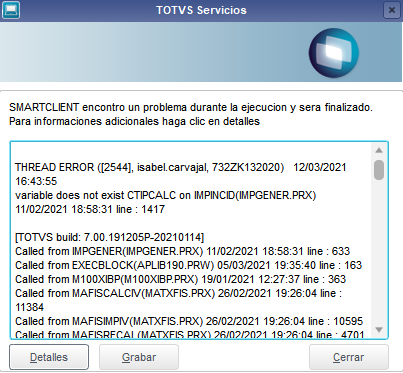
Task: Click the Cerrar button
Action: click(x=349, y=357)
